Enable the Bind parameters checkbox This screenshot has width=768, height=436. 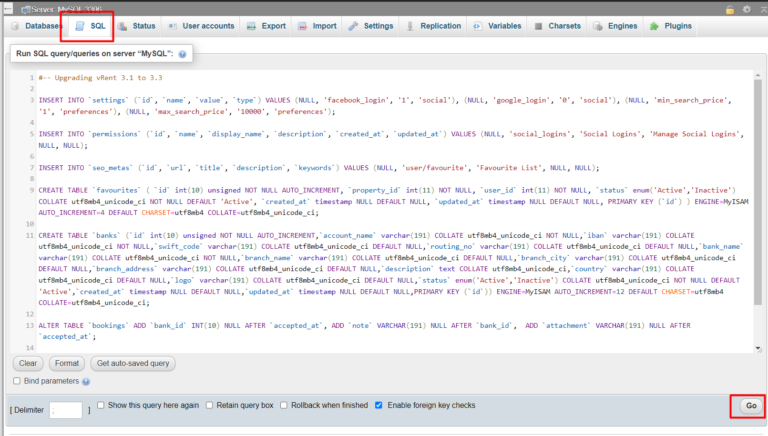pos(17,381)
